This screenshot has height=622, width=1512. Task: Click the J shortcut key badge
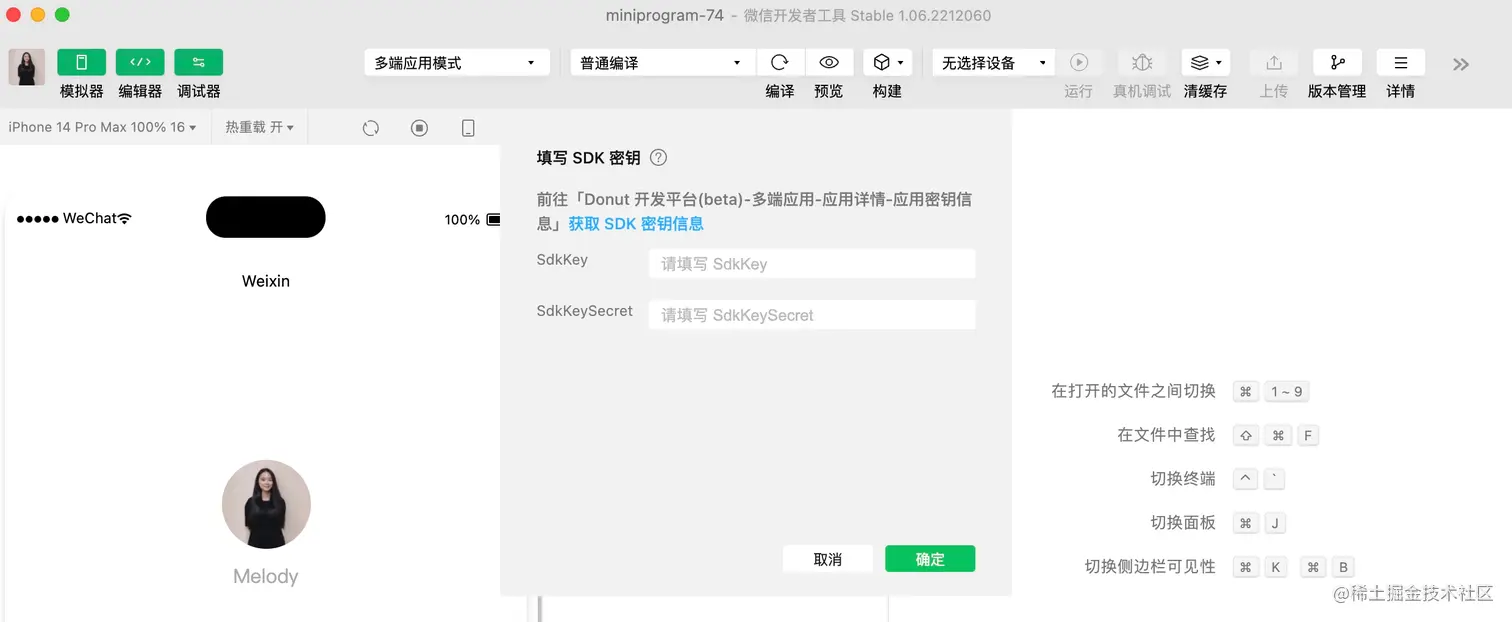(x=1276, y=524)
